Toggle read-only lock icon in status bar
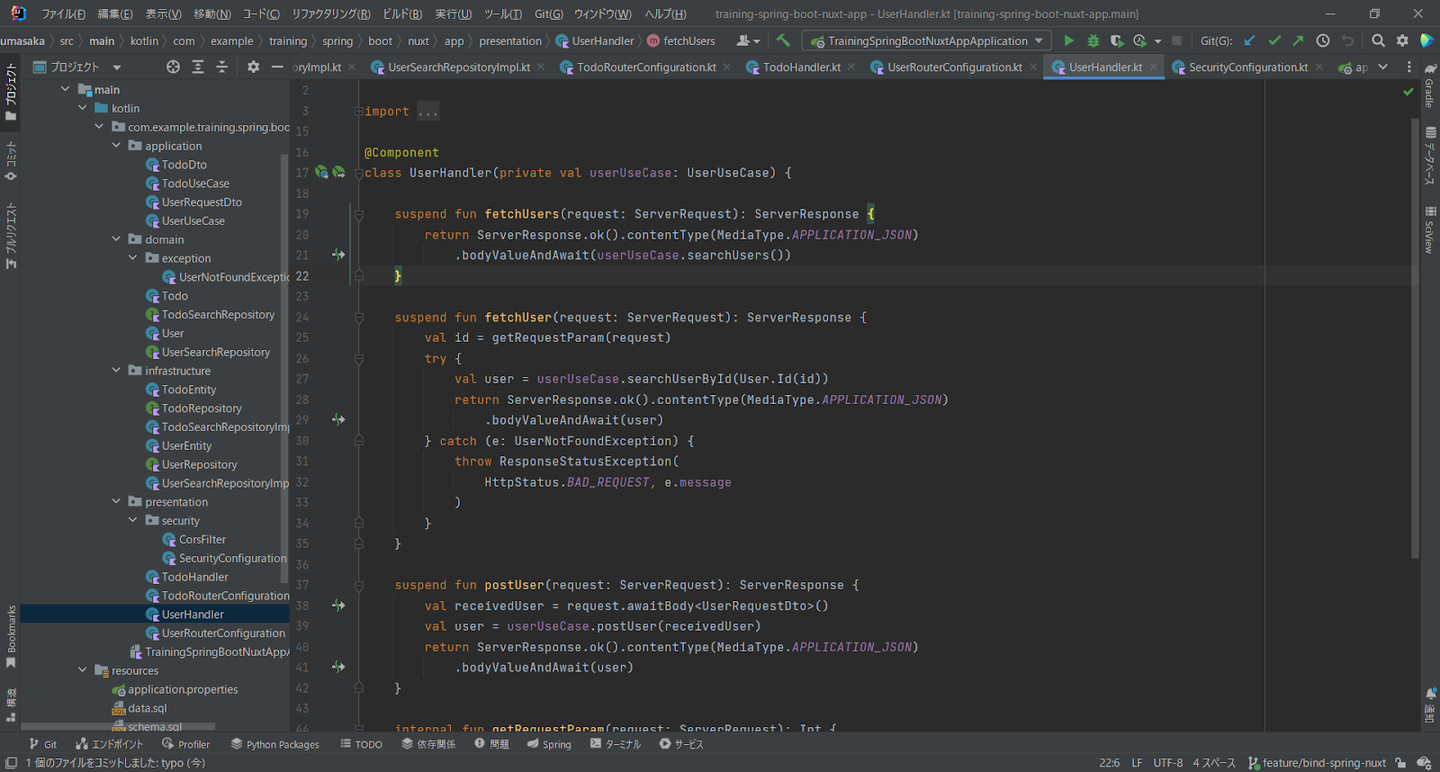1440x772 pixels. pyautogui.click(x=1402, y=763)
